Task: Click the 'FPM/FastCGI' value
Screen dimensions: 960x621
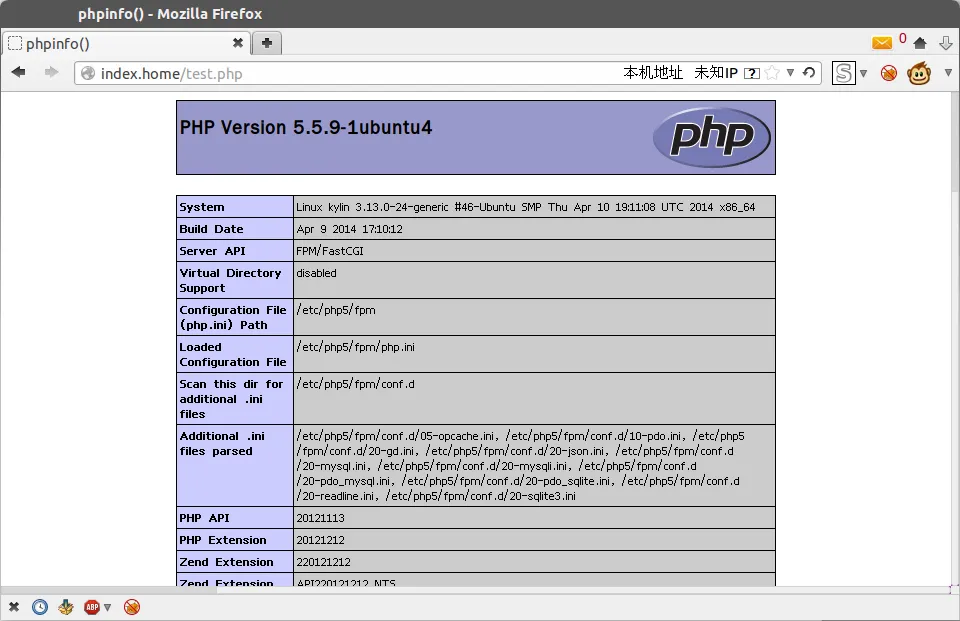Action: pyautogui.click(x=330, y=251)
